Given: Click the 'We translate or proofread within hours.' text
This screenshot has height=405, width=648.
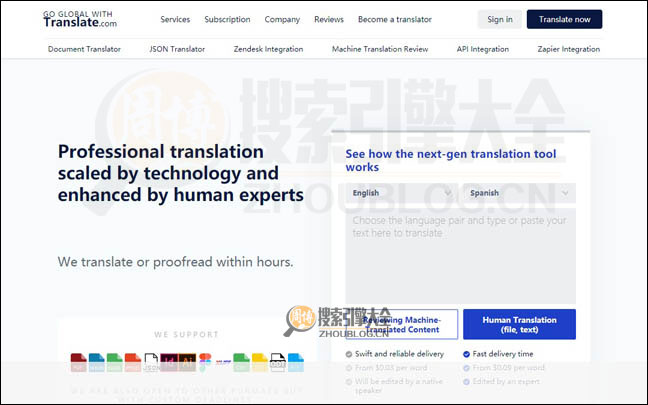Looking at the screenshot, I should pyautogui.click(x=175, y=262).
